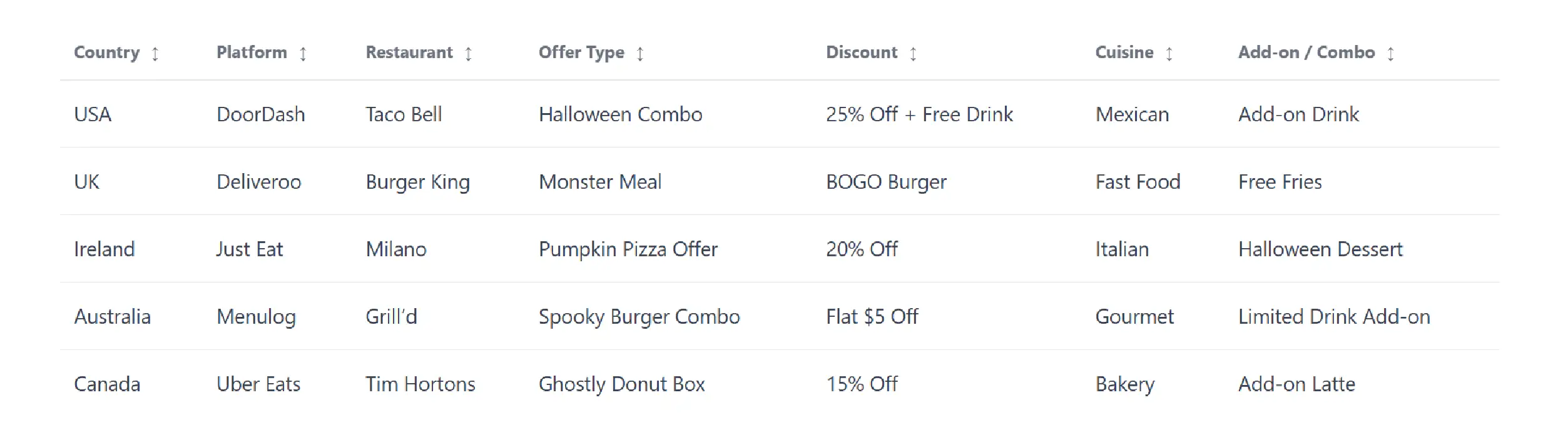Select the Offer Type column header
This screenshot has width=1568, height=440.
(581, 53)
